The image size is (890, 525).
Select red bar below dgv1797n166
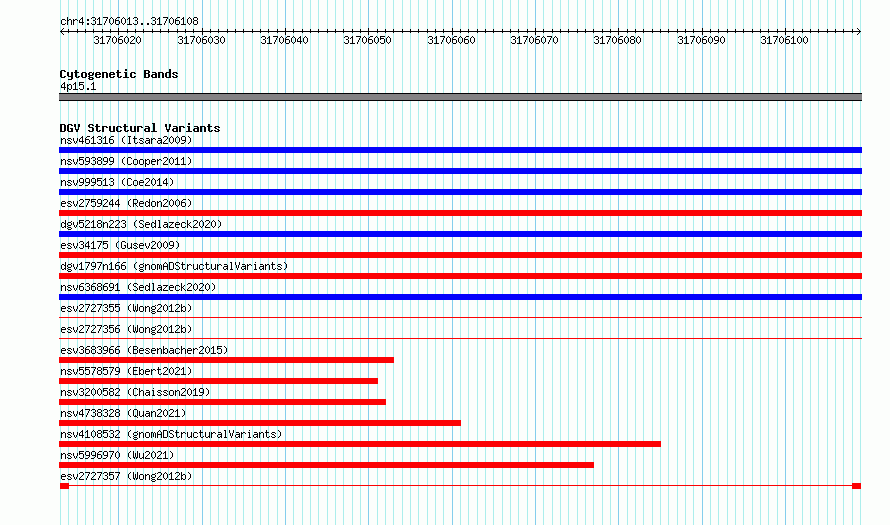(x=460, y=276)
